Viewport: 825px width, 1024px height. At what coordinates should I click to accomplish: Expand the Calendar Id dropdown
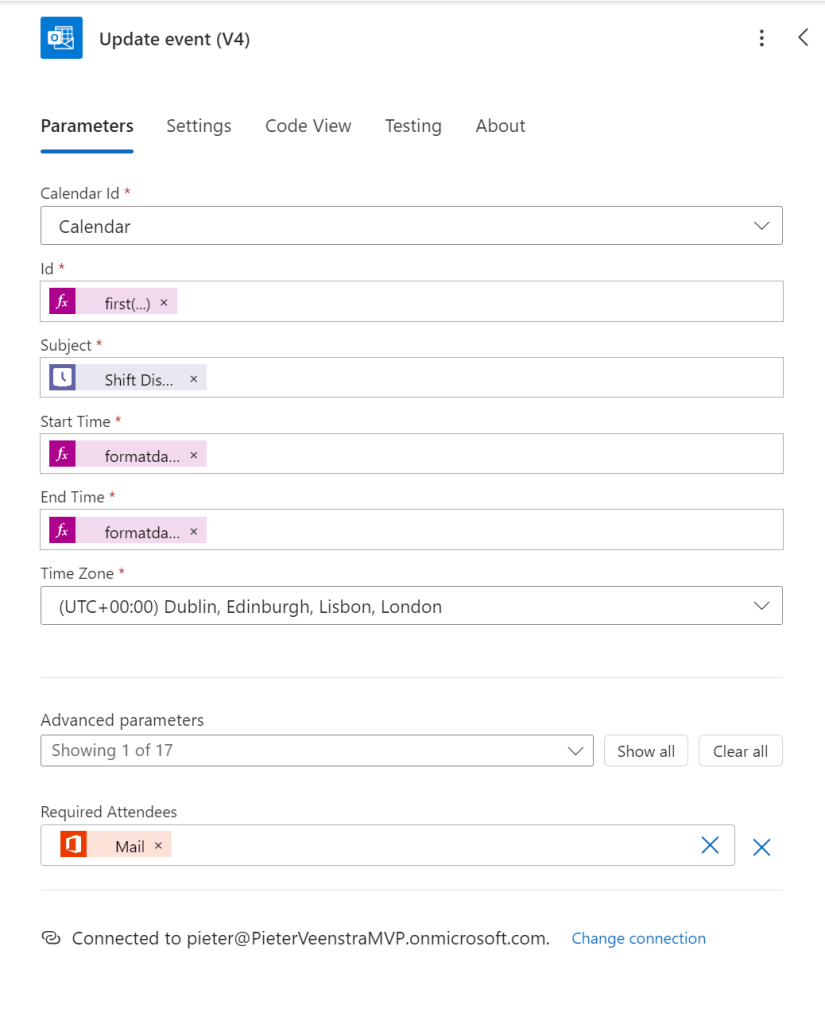click(761, 226)
